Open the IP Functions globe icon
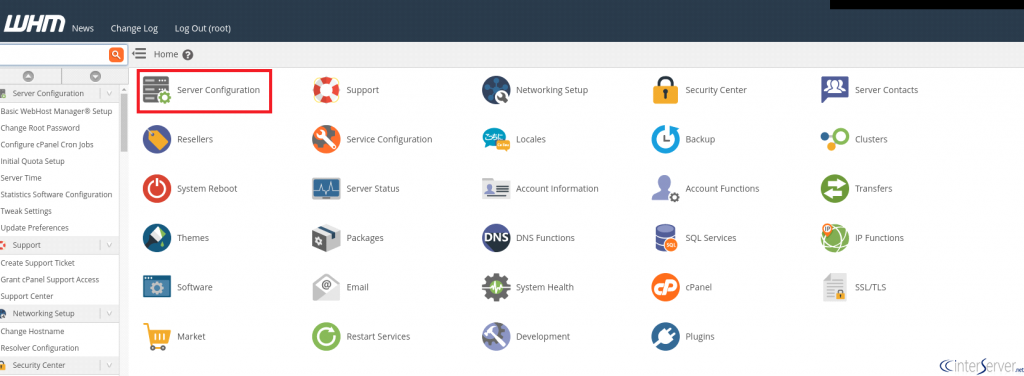The width and height of the screenshot is (1024, 376). point(835,238)
